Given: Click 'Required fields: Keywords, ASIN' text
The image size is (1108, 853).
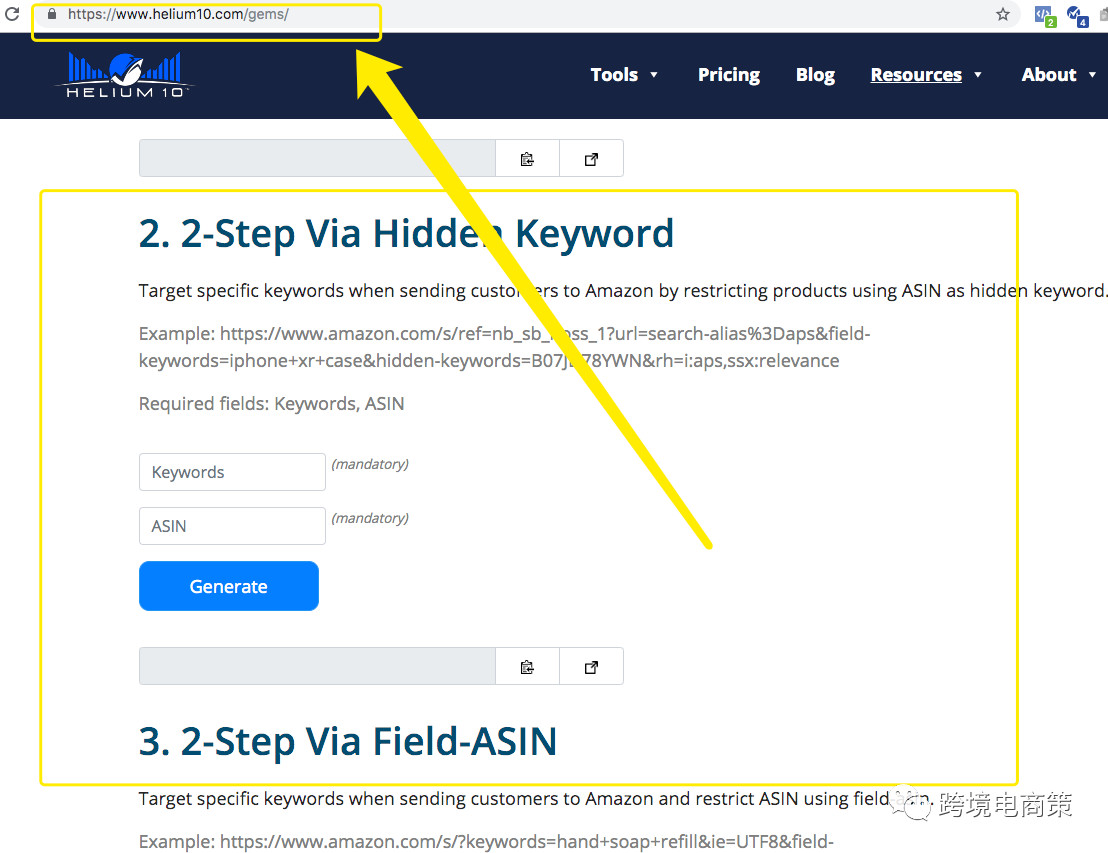Looking at the screenshot, I should coord(271,404).
